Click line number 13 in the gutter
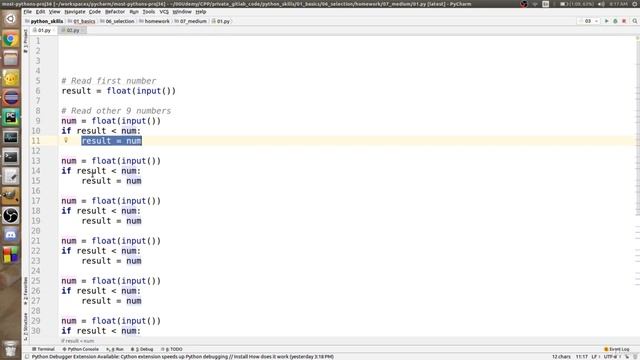This screenshot has height=360, width=640. (x=36, y=161)
